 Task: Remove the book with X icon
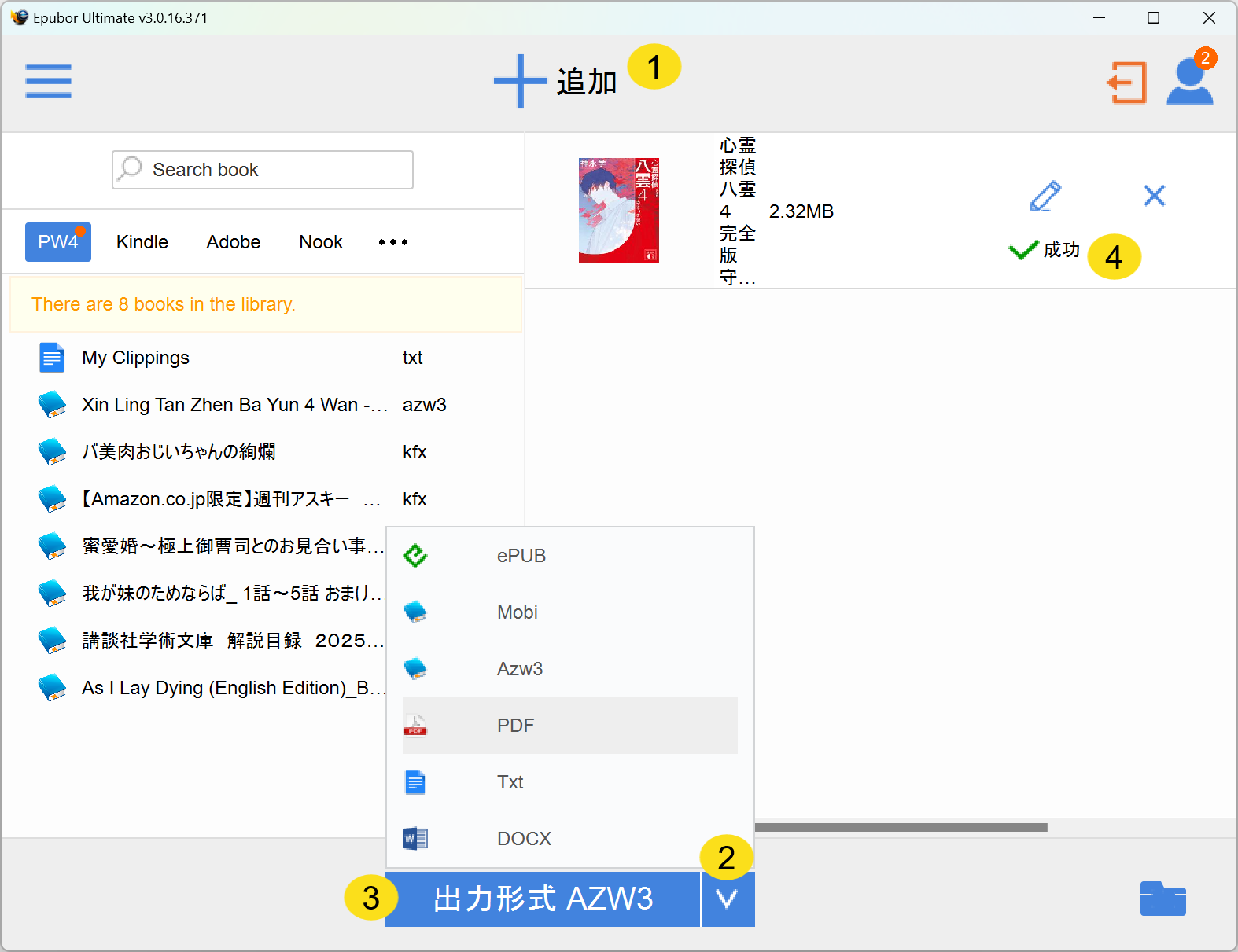1155,195
